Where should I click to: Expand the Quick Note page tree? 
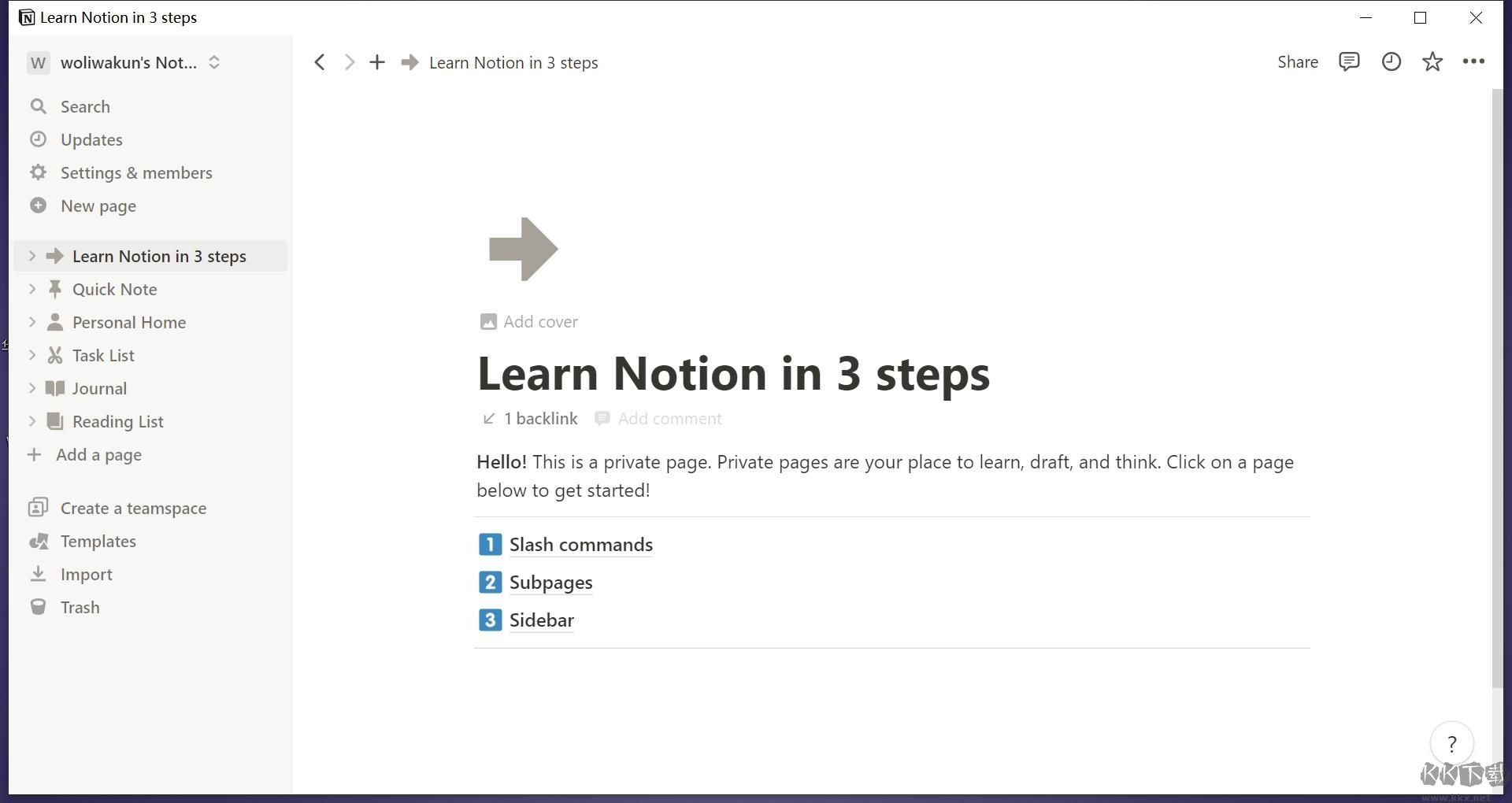pos(32,289)
